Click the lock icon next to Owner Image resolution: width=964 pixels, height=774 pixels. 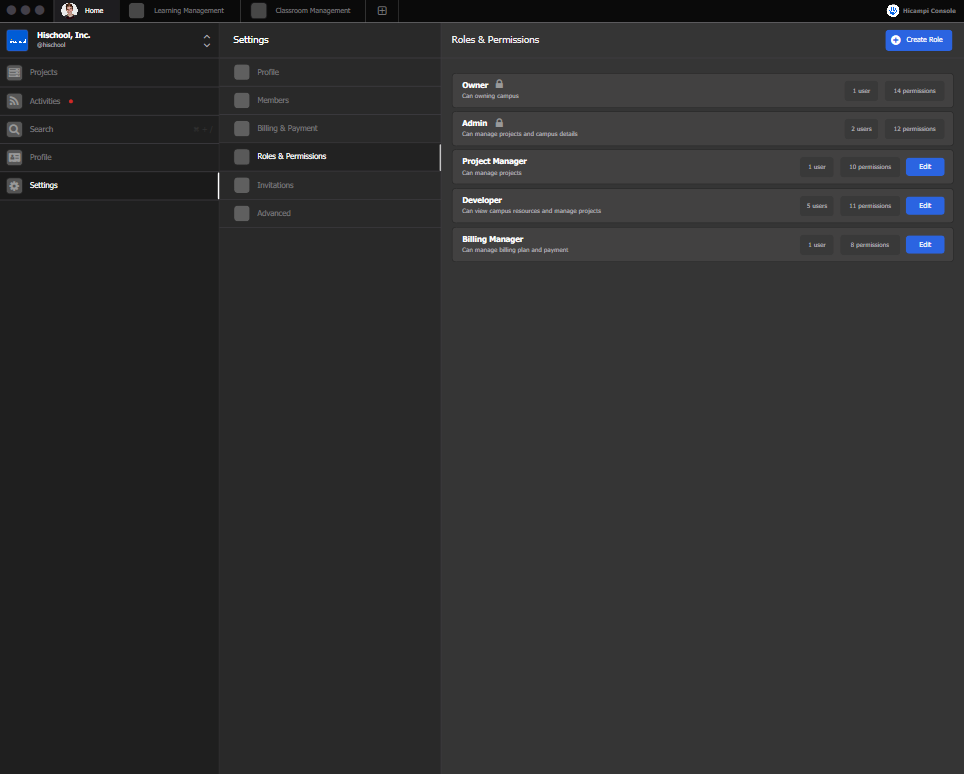(499, 84)
